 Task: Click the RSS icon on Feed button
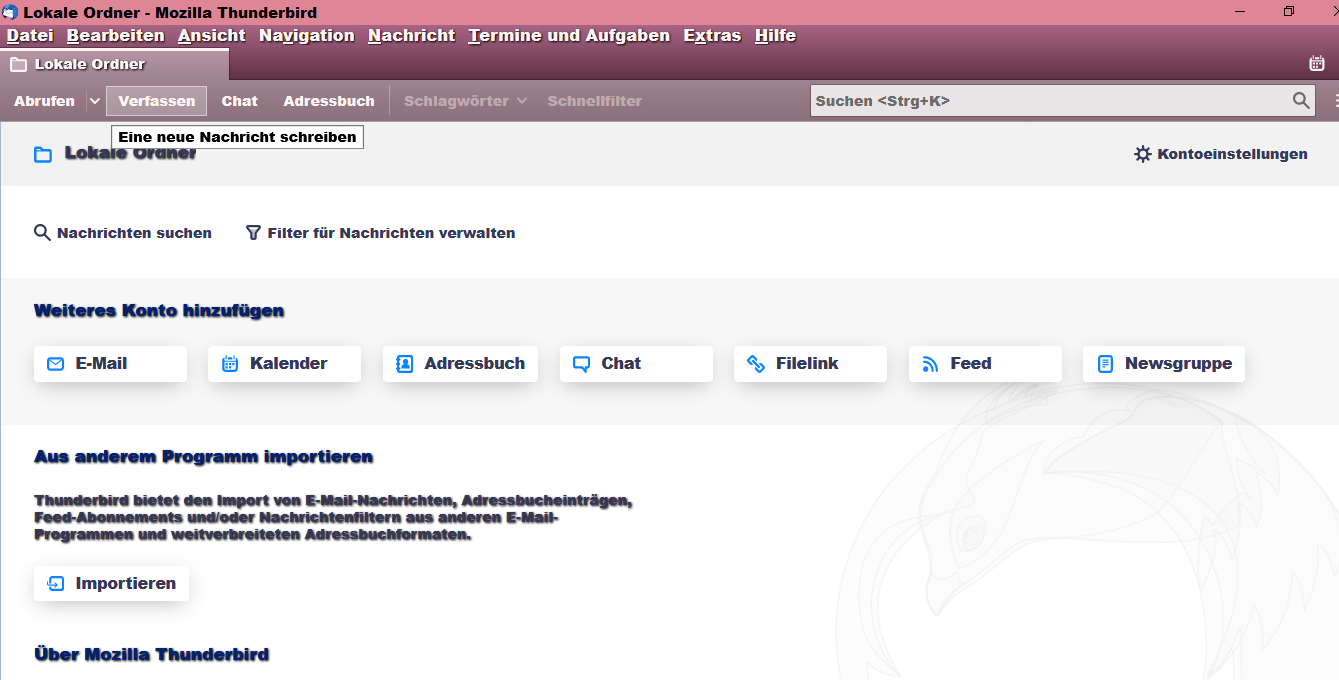pos(930,364)
